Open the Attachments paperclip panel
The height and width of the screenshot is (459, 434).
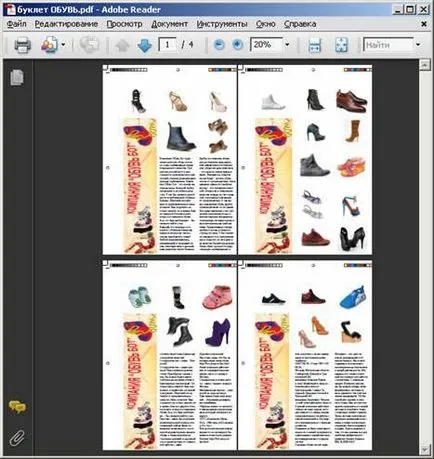tap(17, 438)
